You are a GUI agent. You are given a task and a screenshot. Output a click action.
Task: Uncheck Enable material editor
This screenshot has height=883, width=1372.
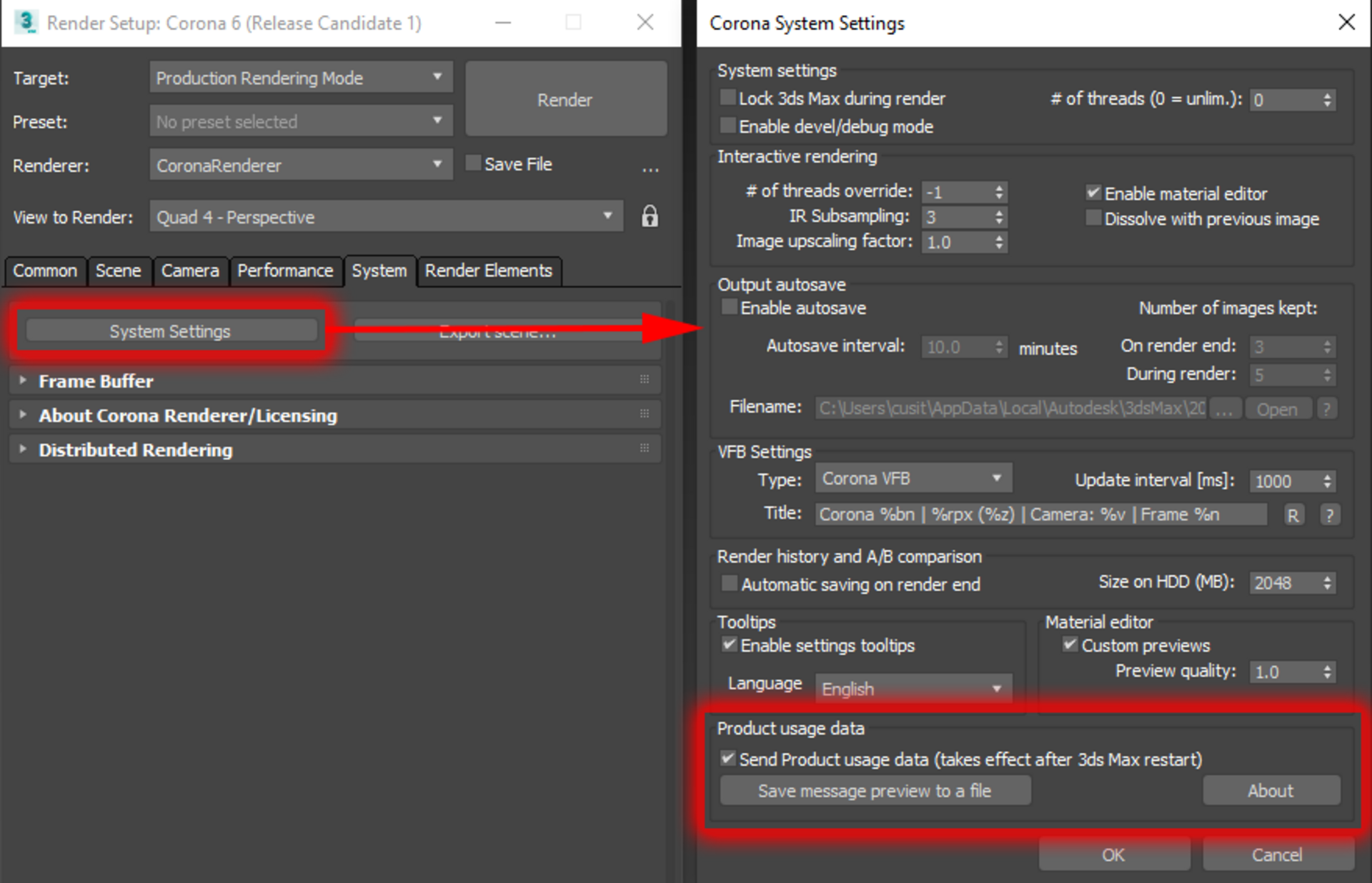coord(1093,192)
